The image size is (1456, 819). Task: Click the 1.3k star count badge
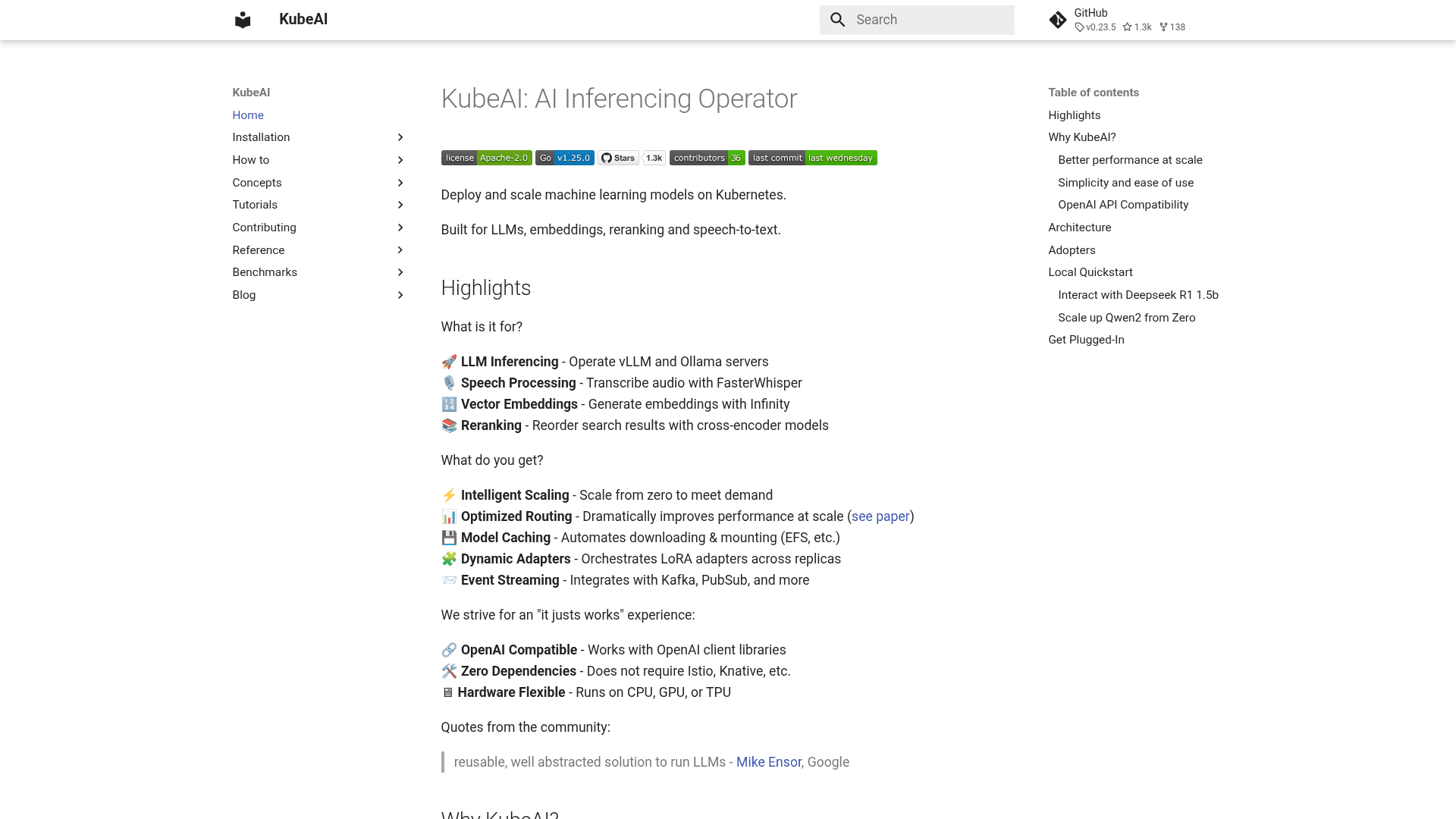coord(654,158)
